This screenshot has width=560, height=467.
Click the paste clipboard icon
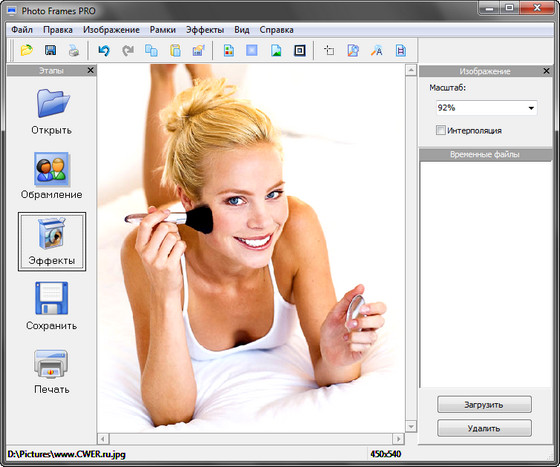point(175,50)
